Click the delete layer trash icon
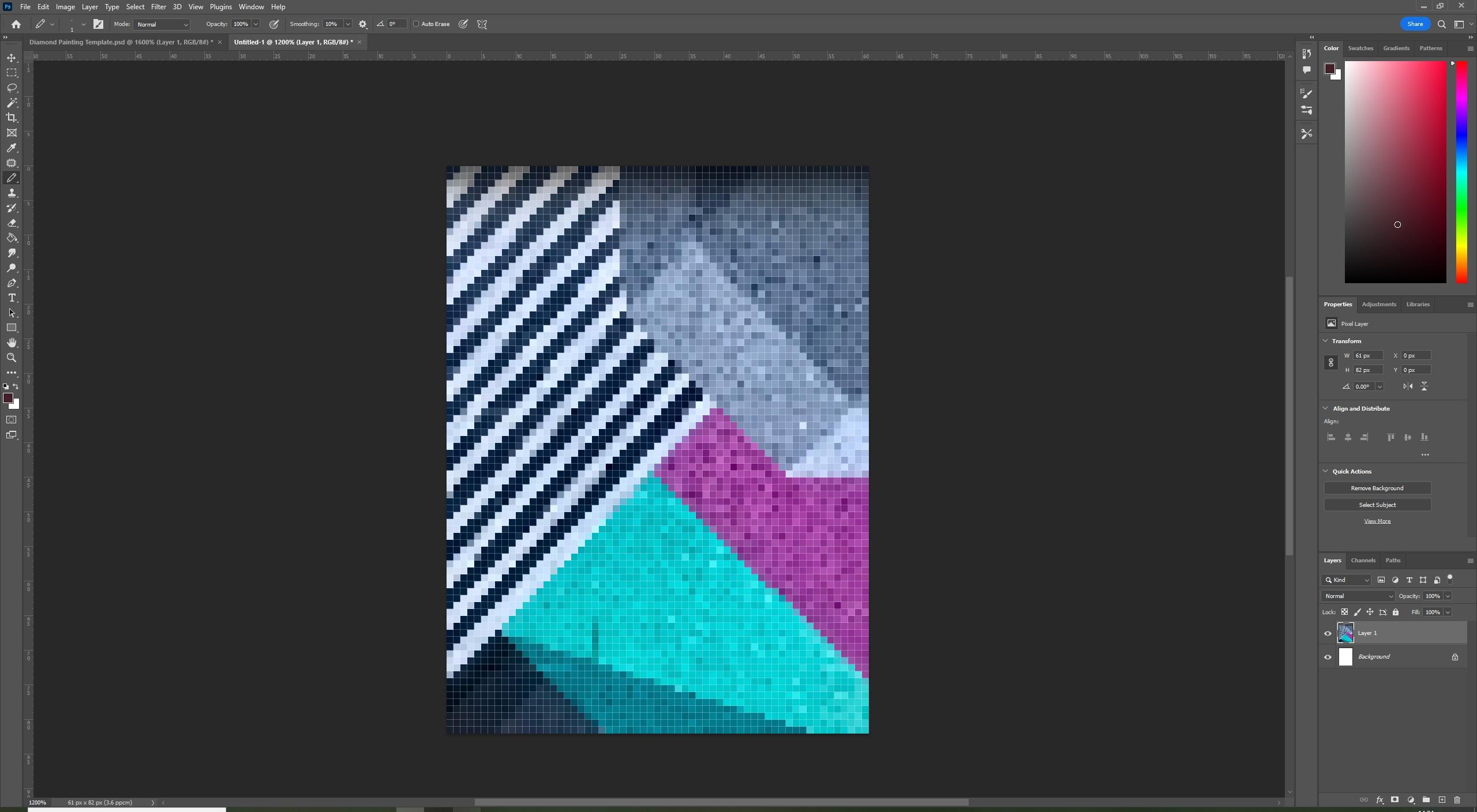 pyautogui.click(x=1457, y=800)
